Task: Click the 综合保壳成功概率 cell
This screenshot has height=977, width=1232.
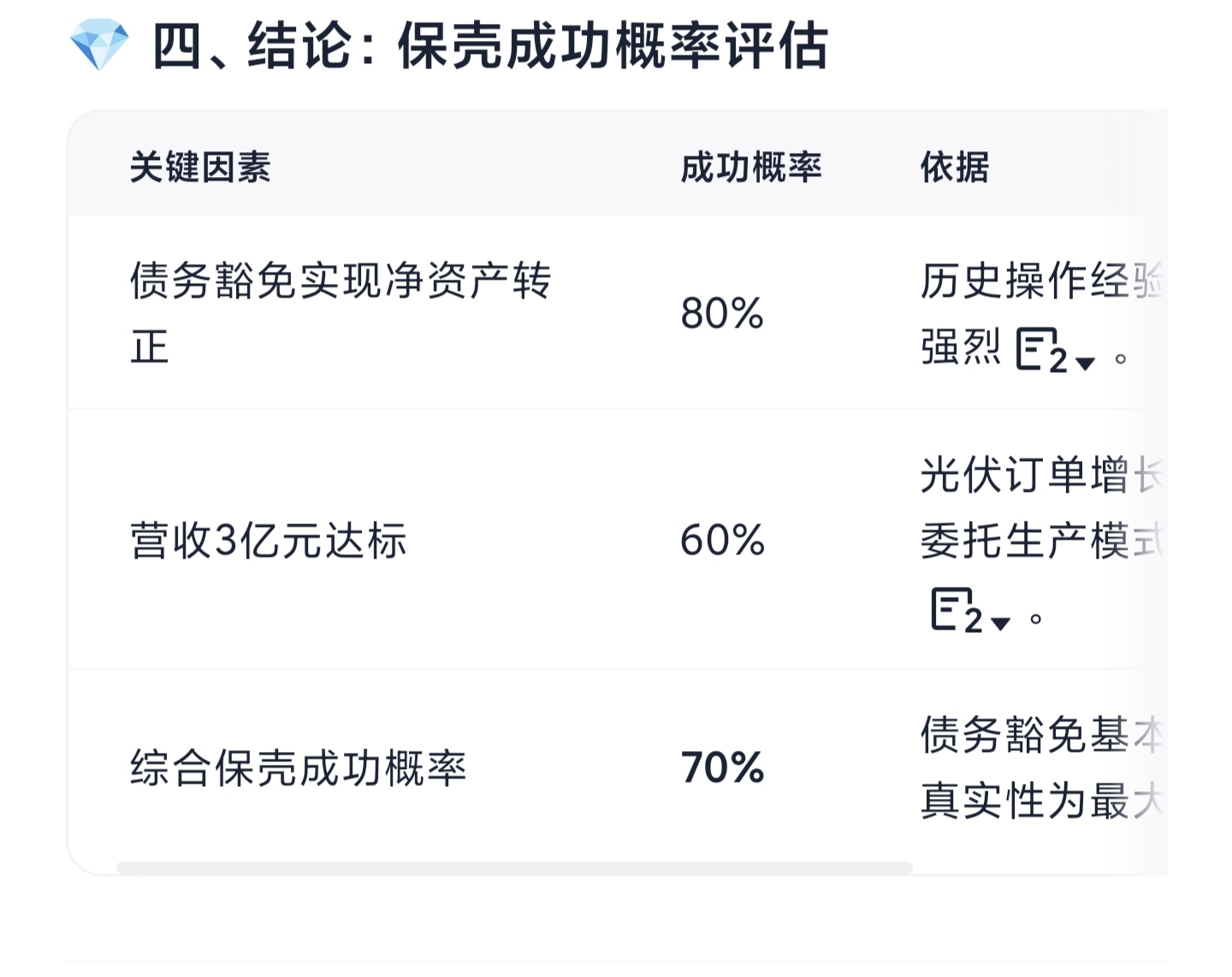Action: [x=298, y=767]
